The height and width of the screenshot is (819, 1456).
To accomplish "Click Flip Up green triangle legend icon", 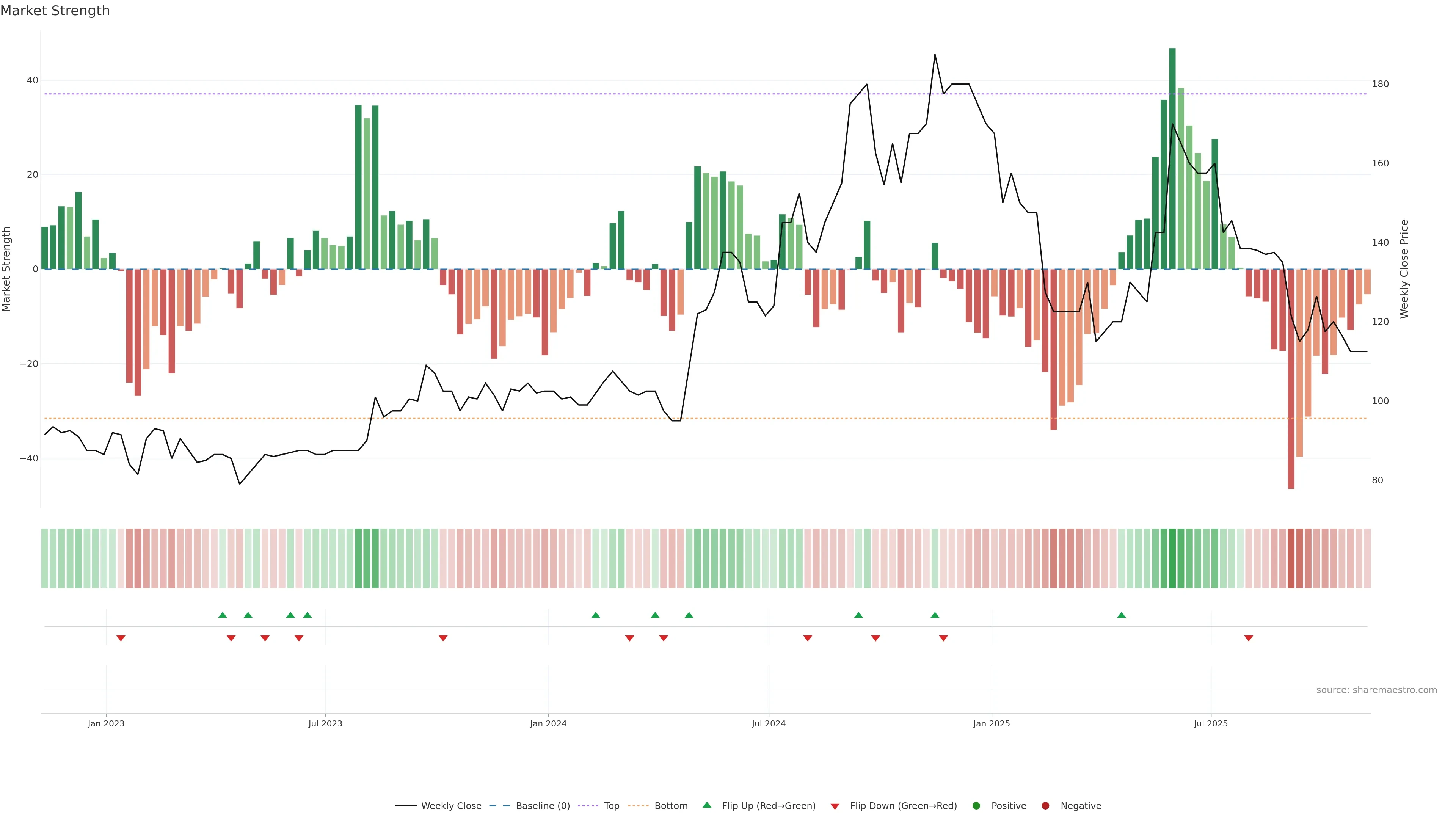I will coord(706,805).
